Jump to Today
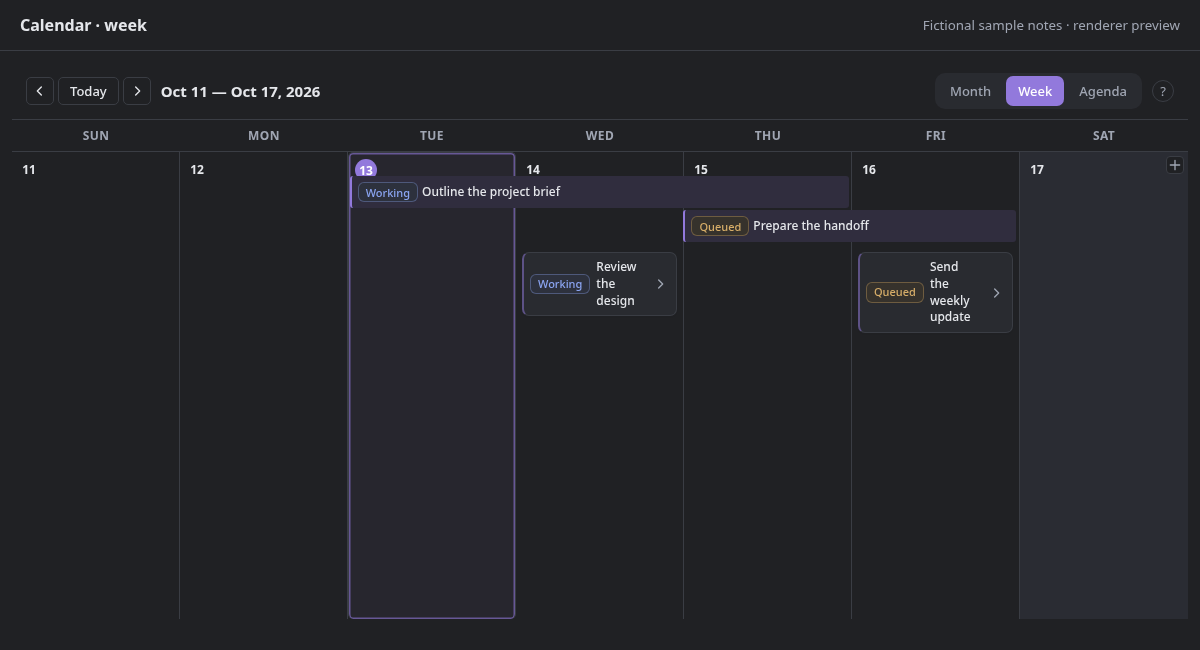 tap(88, 91)
